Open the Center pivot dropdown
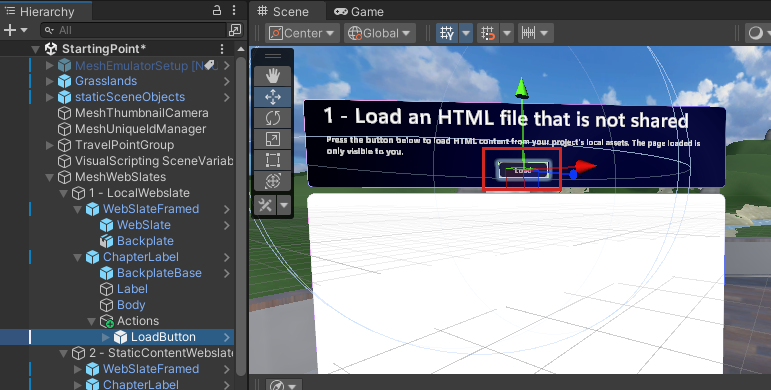This screenshot has width=771, height=390. pos(302,33)
